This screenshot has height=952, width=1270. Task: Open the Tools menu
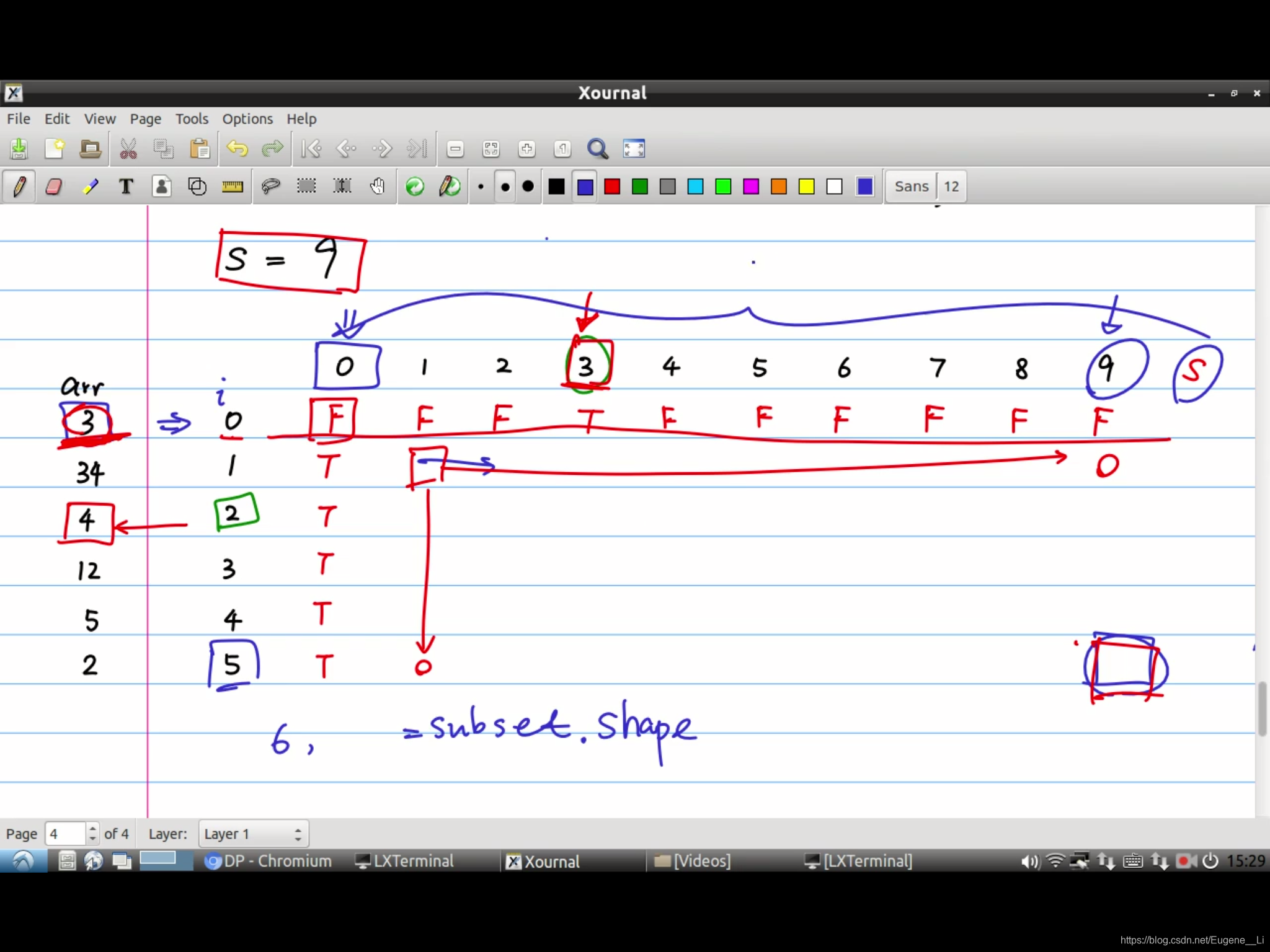coord(192,118)
